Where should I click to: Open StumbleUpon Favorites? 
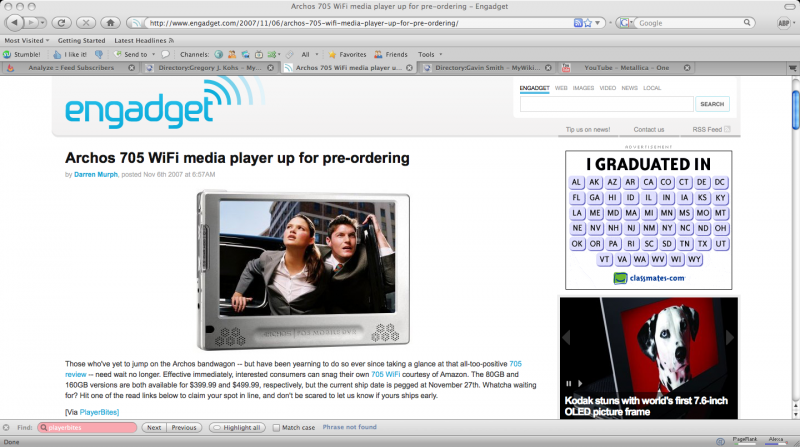pyautogui.click(x=347, y=54)
